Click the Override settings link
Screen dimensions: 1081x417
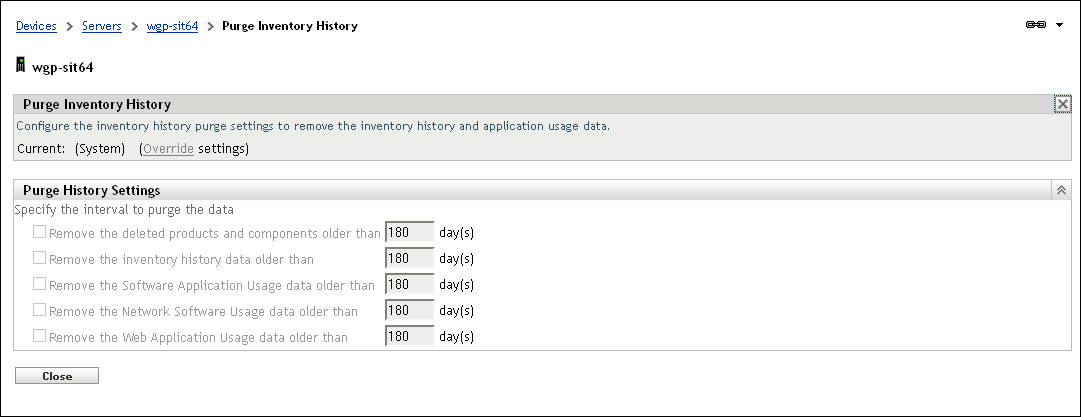[x=168, y=149]
